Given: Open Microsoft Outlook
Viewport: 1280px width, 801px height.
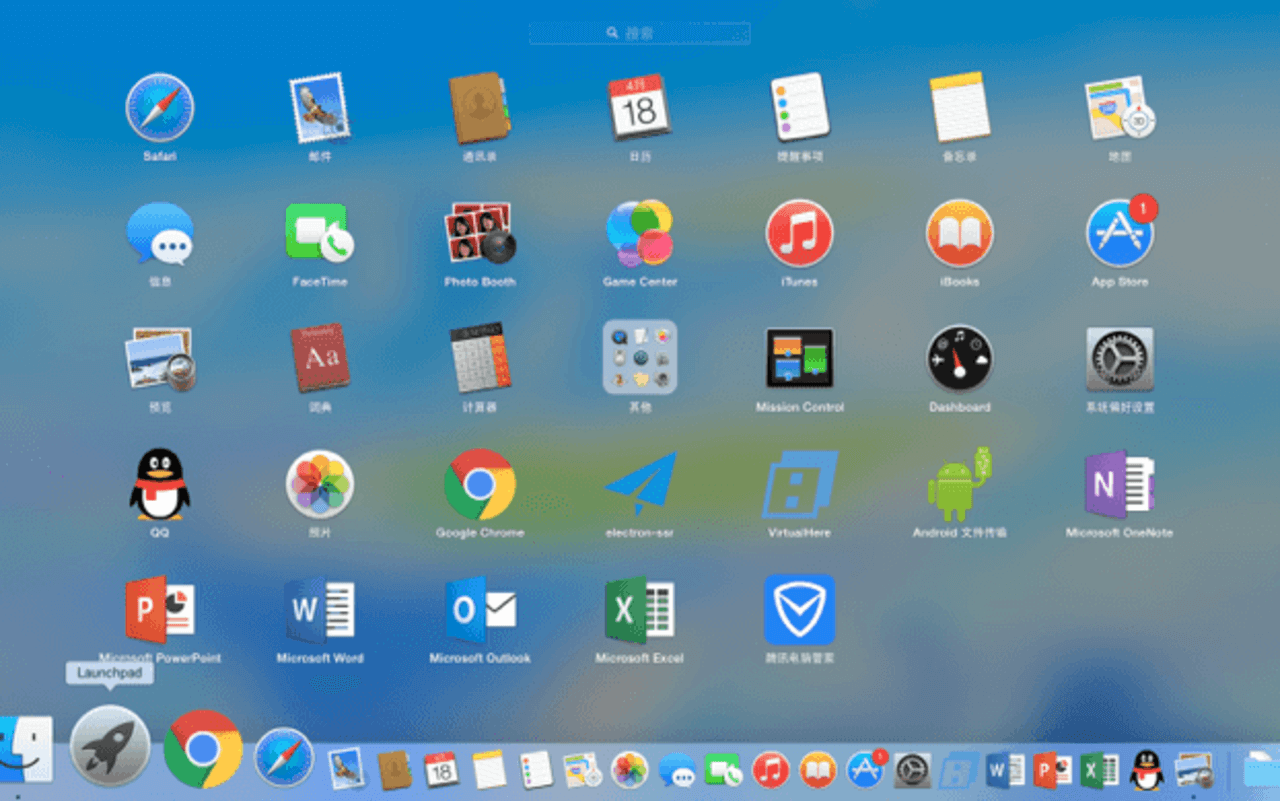Looking at the screenshot, I should (x=480, y=609).
